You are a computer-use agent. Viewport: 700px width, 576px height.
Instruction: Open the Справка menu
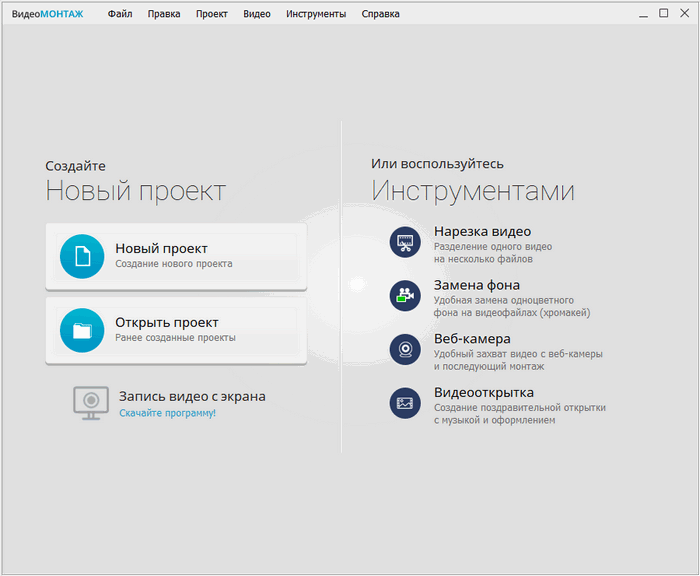point(380,14)
